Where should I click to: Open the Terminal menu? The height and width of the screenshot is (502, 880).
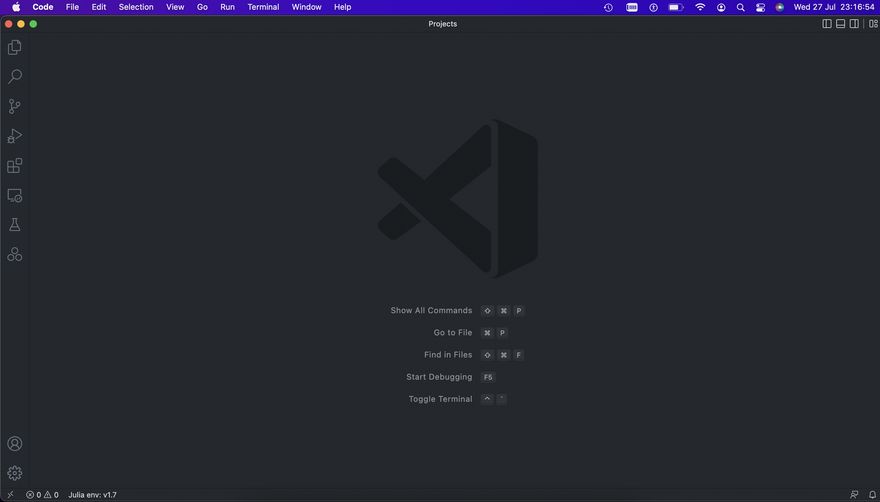coord(263,7)
